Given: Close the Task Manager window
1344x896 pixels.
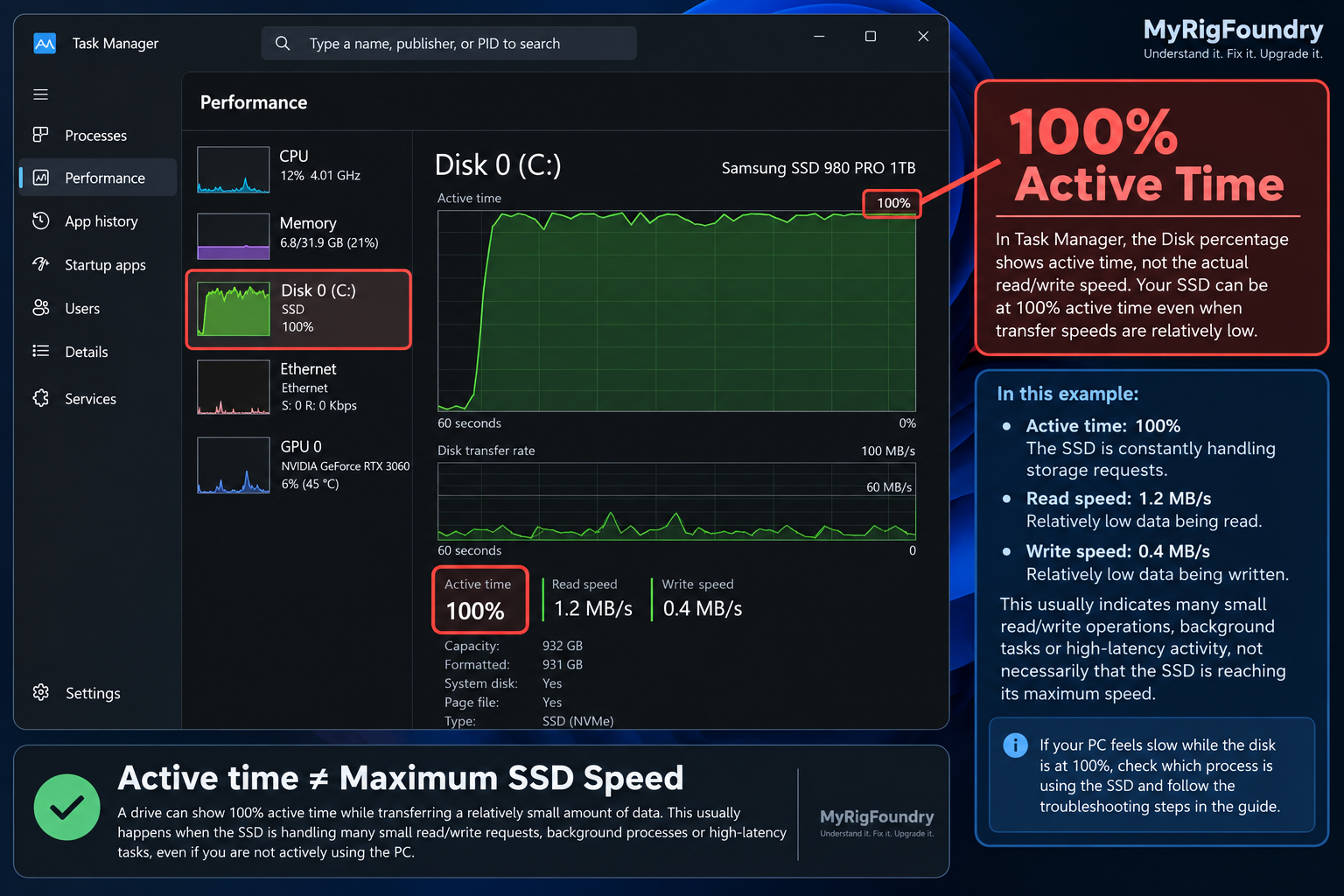Looking at the screenshot, I should pos(923,36).
